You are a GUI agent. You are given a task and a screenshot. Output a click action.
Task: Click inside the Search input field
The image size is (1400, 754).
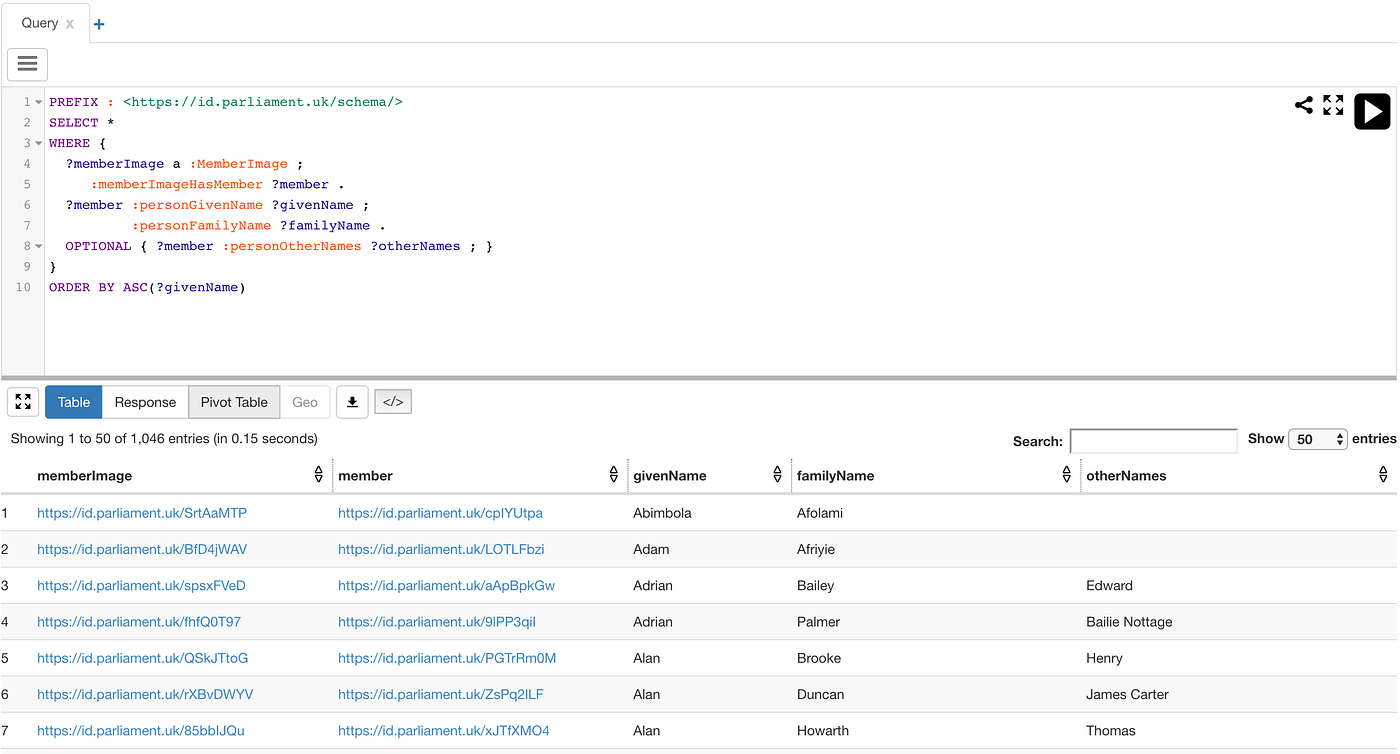[x=1153, y=440]
